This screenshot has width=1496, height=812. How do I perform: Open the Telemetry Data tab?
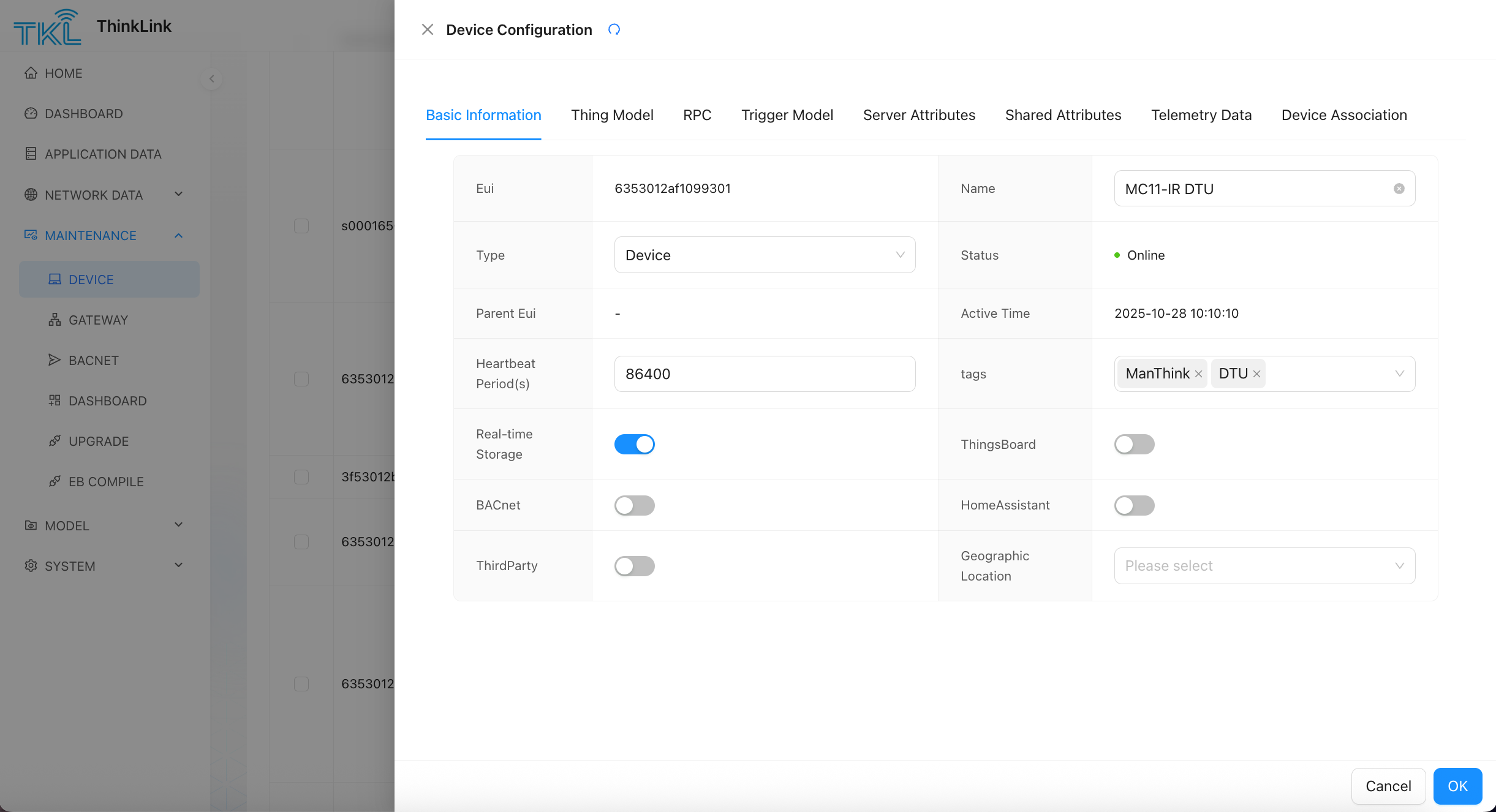1201,115
